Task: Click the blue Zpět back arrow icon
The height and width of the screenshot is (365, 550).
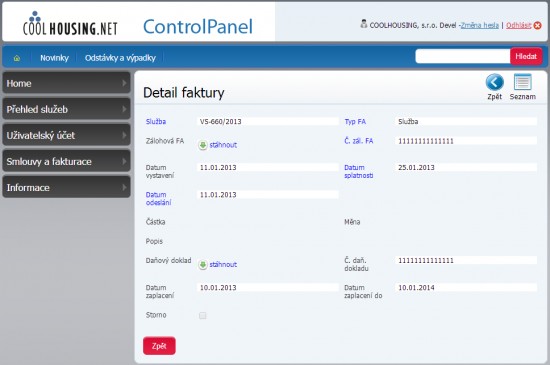Action: coord(495,82)
